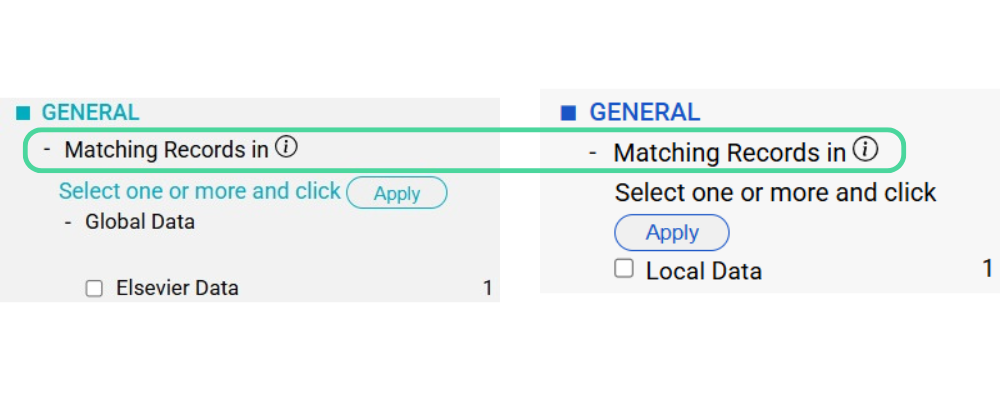1000x400 pixels.
Task: Click the record count beside Local Data
Action: [987, 269]
